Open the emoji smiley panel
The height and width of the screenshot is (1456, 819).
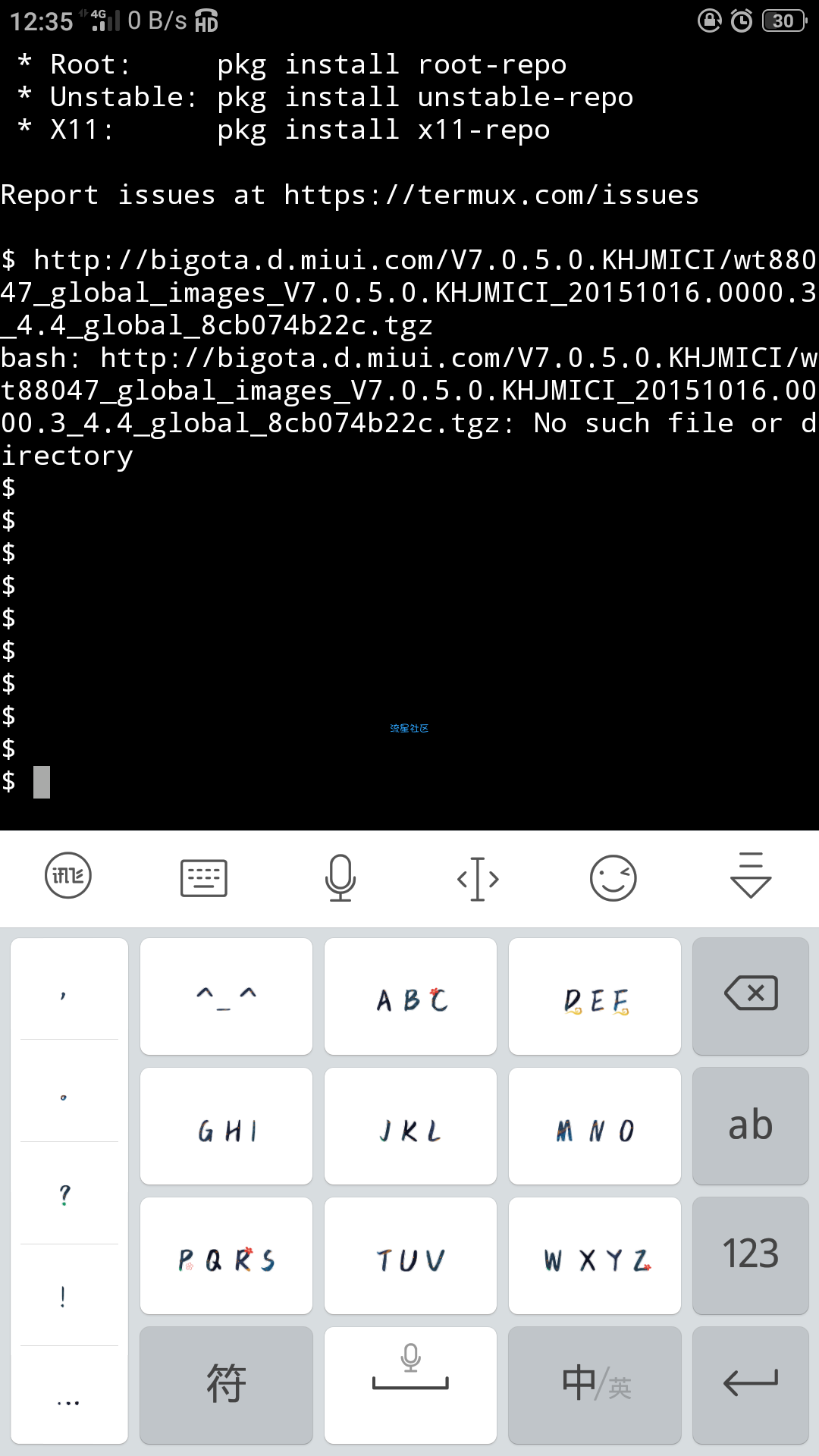[x=613, y=877]
